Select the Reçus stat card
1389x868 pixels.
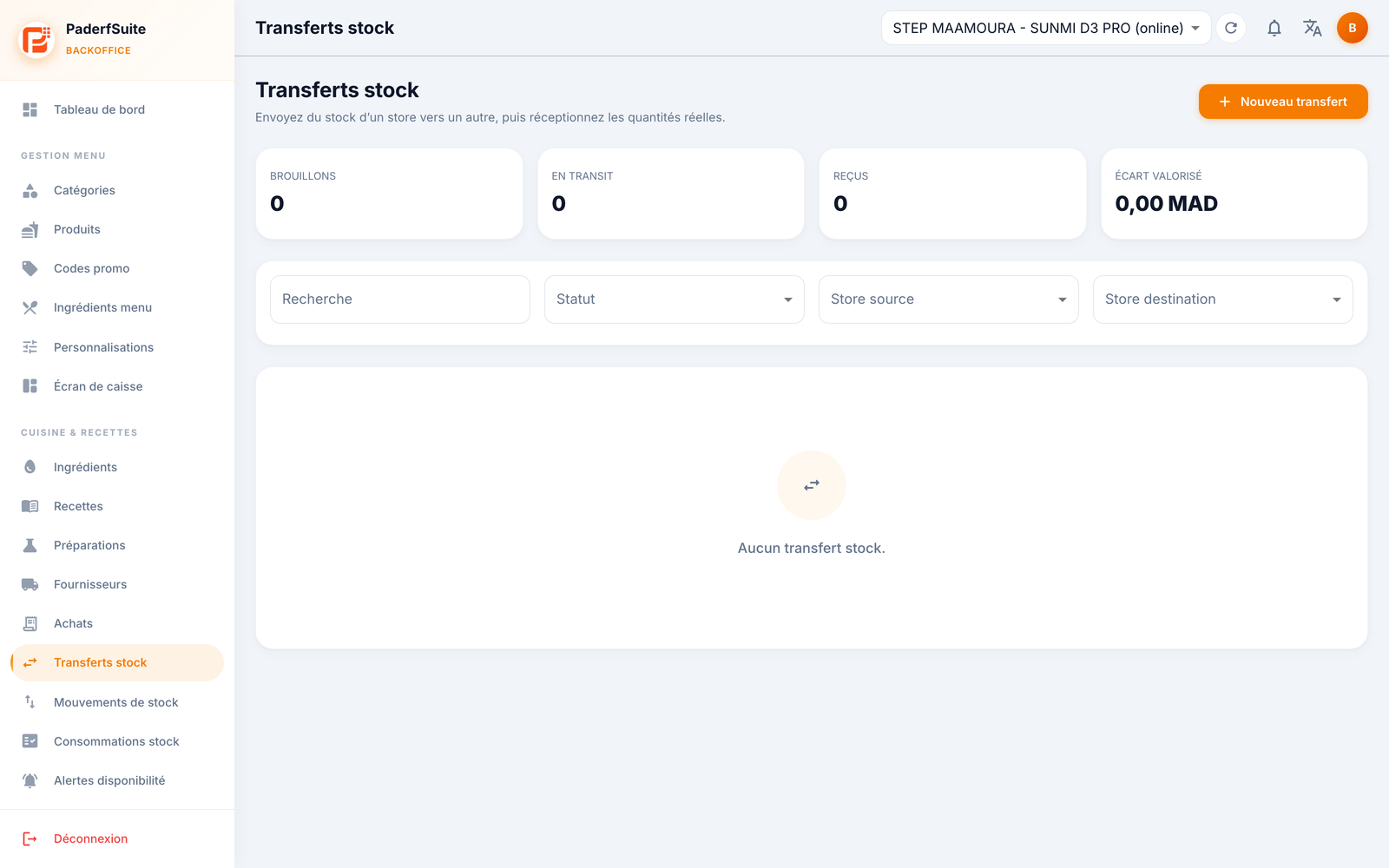[x=952, y=194]
